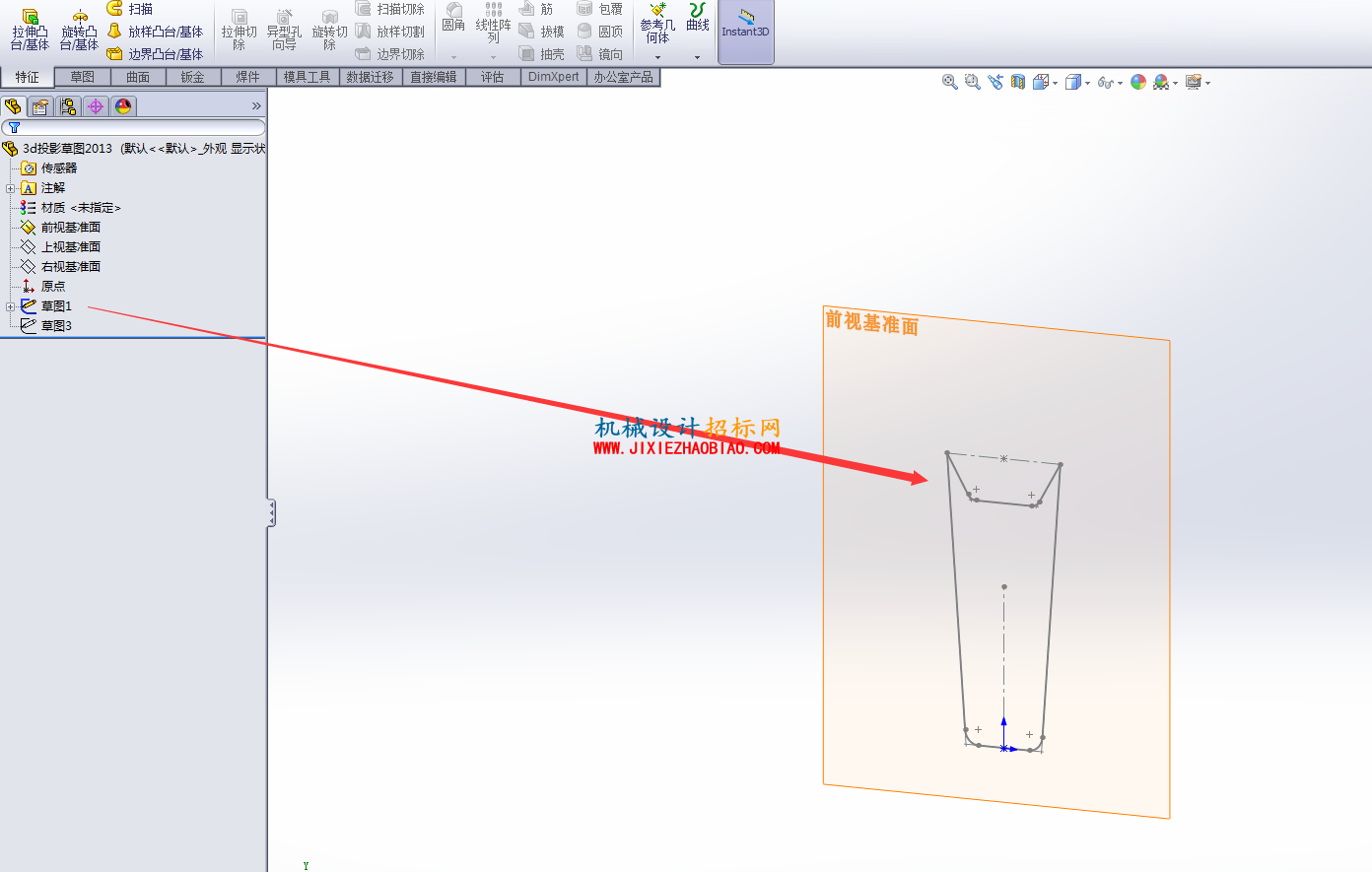Open the PropertyManager tab icon
Image resolution: width=1372 pixels, height=872 pixels.
point(40,106)
